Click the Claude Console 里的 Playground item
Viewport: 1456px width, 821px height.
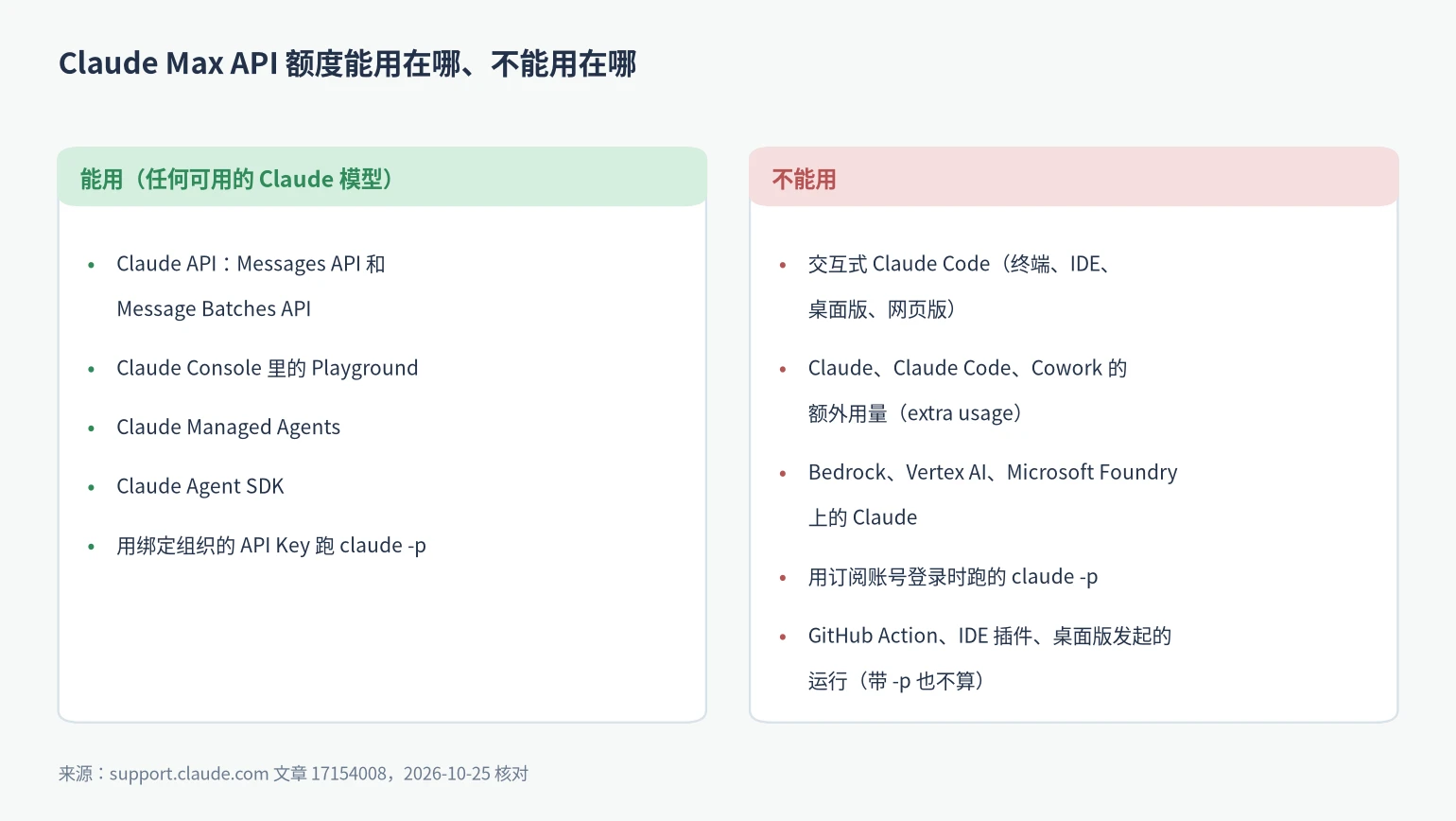[x=267, y=368]
